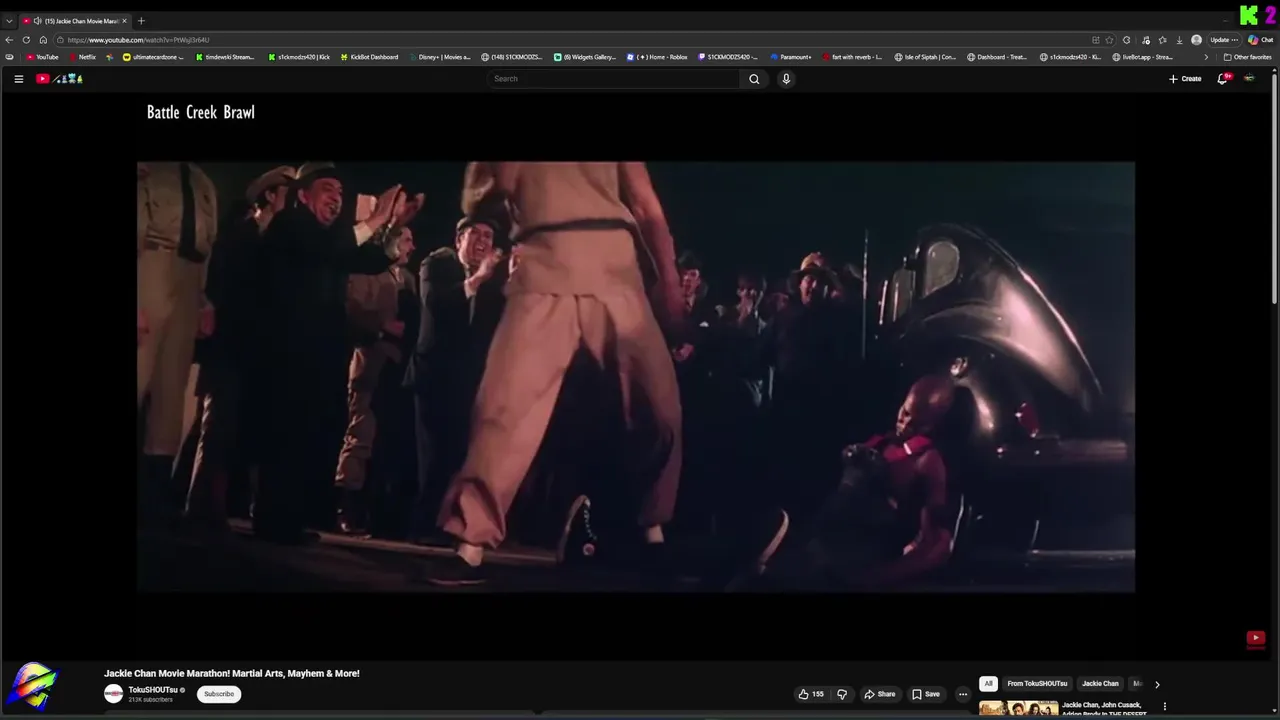The image size is (1280, 720).
Task: Open the timdewski Stream bookmark
Action: 225,57
